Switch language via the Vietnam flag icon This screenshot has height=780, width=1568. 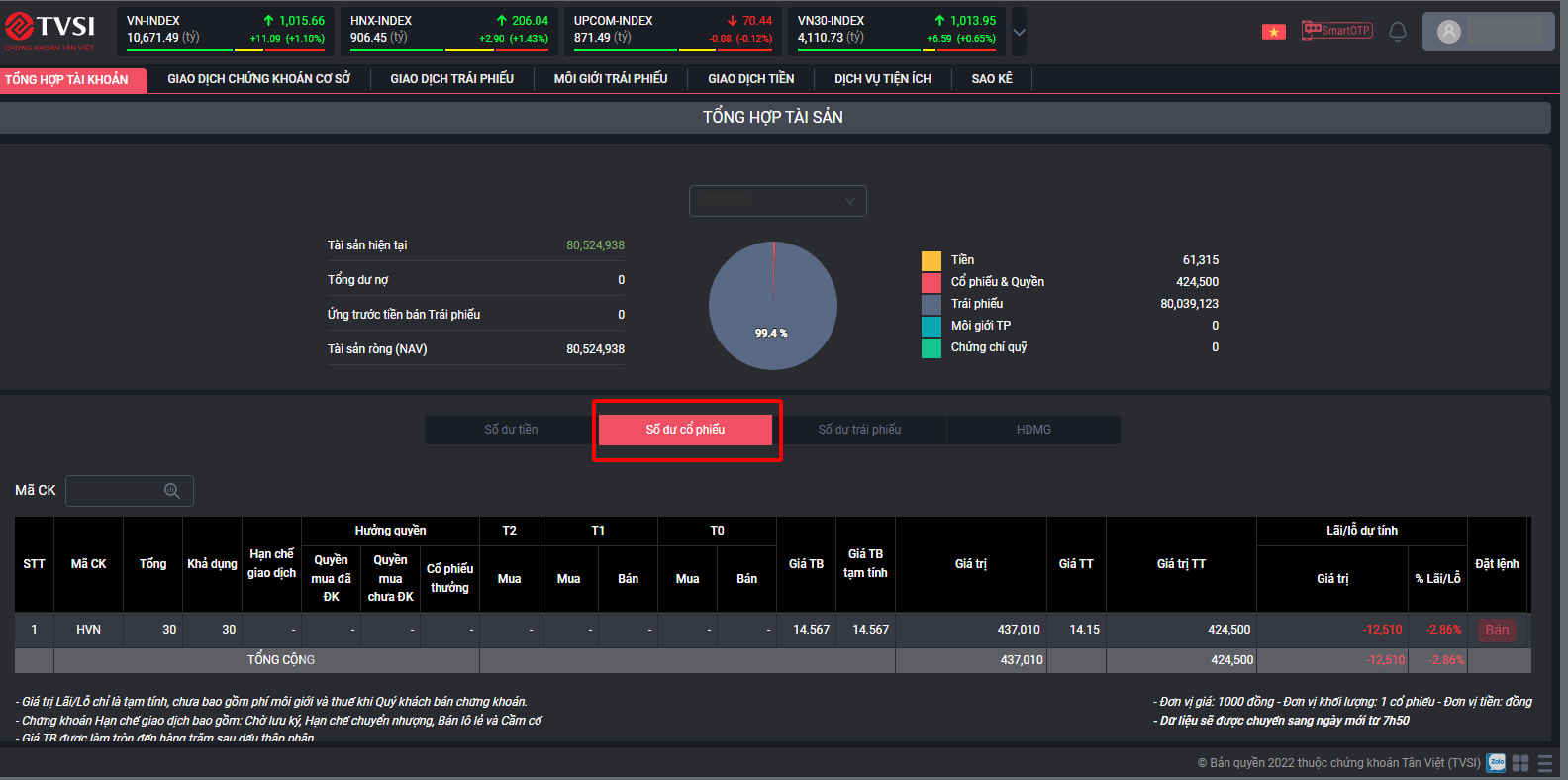coord(1273,32)
